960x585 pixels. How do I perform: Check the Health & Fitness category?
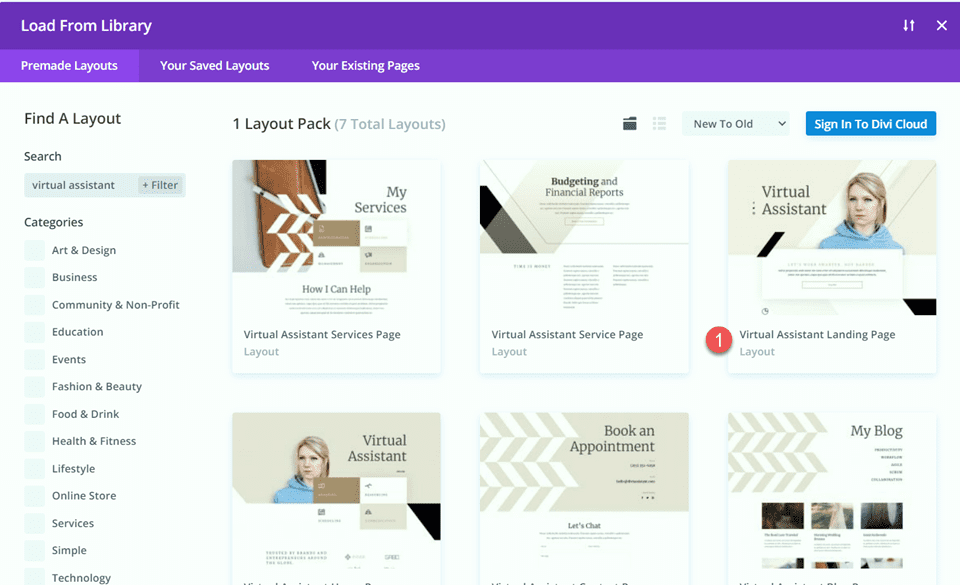(34, 441)
